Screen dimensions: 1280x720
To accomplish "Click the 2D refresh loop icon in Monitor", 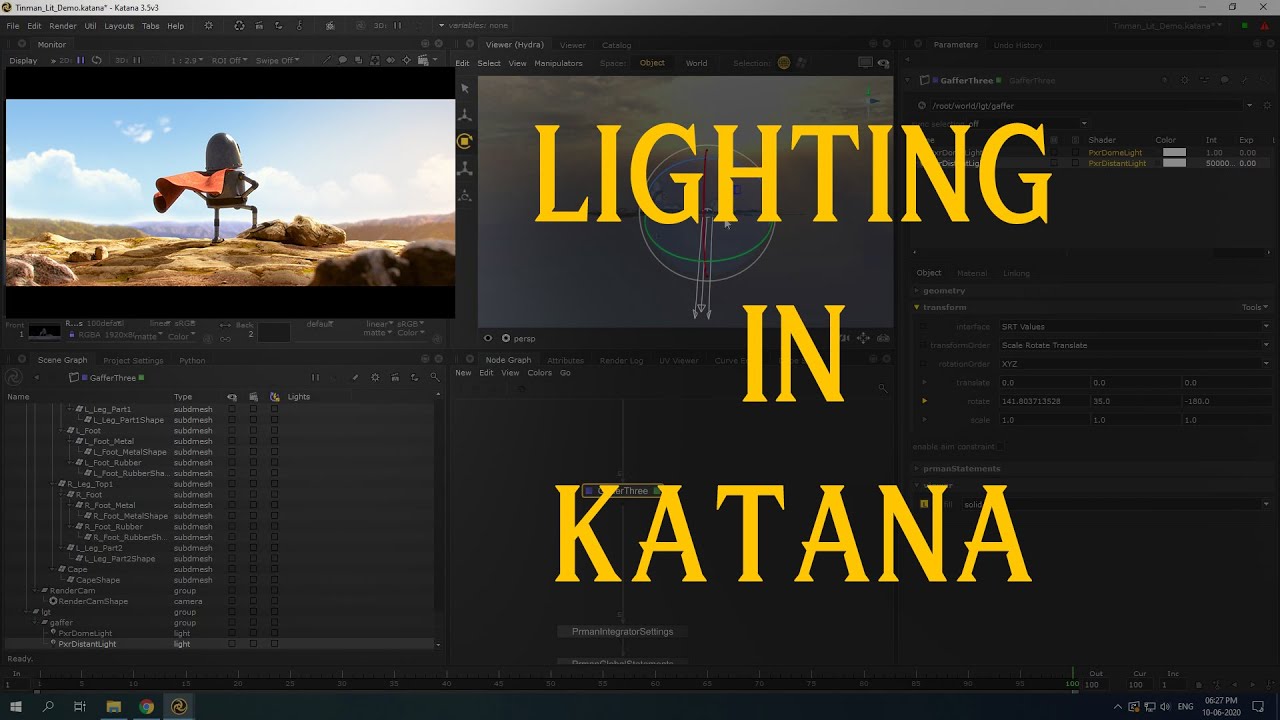I will click(x=96, y=60).
